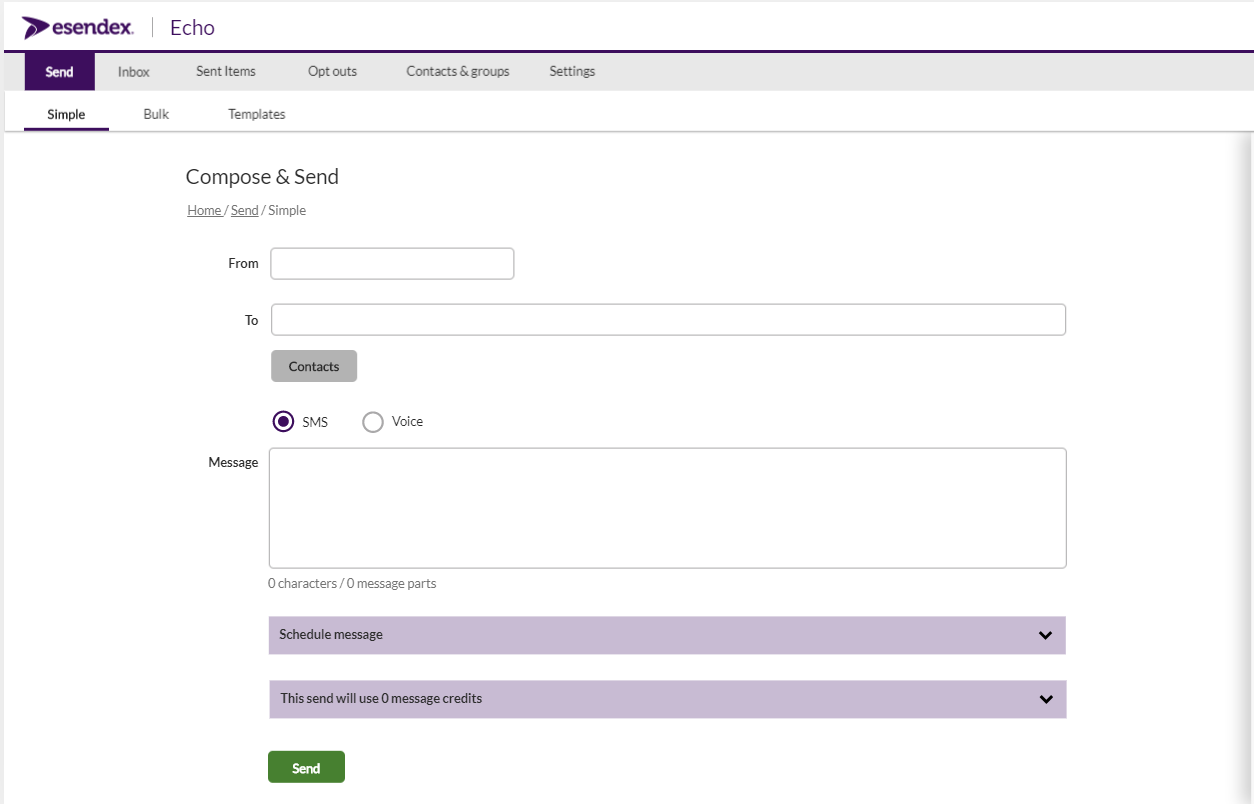Select the SMS radio button
This screenshot has width=1254, height=804.
(x=283, y=422)
